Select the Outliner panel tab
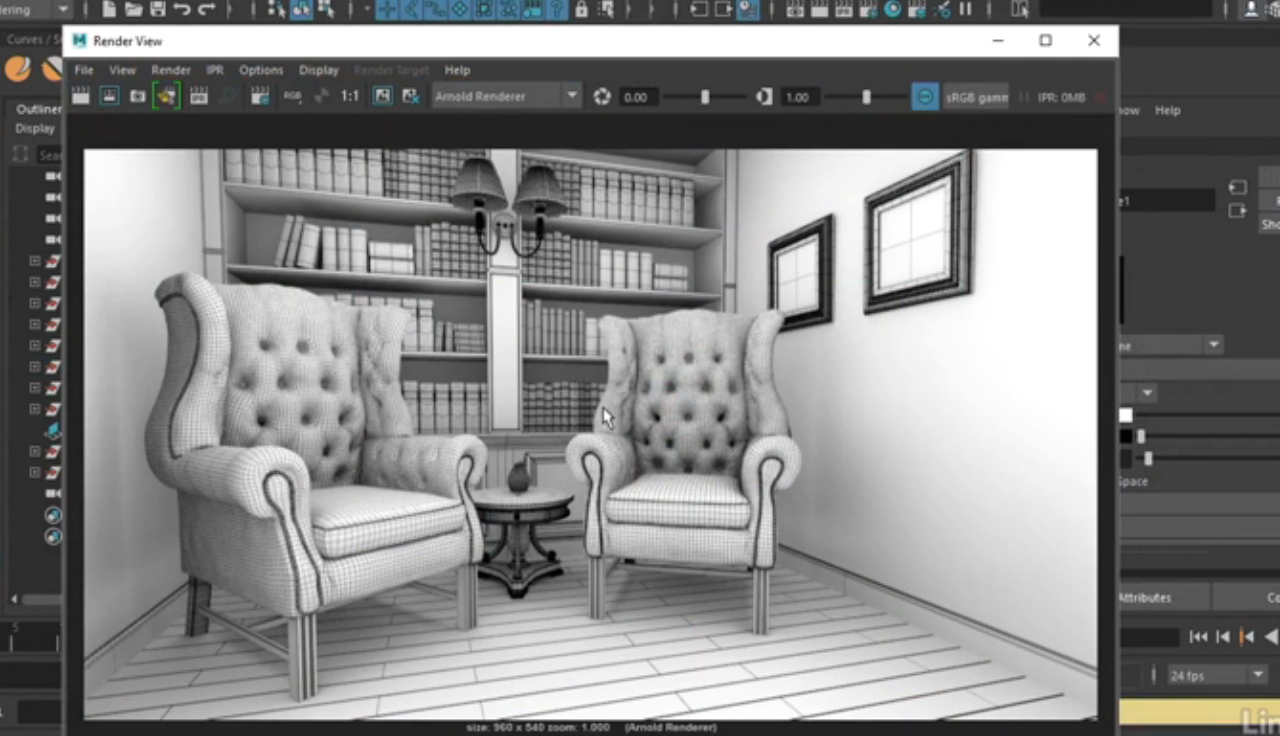1280x736 pixels. 38,110
